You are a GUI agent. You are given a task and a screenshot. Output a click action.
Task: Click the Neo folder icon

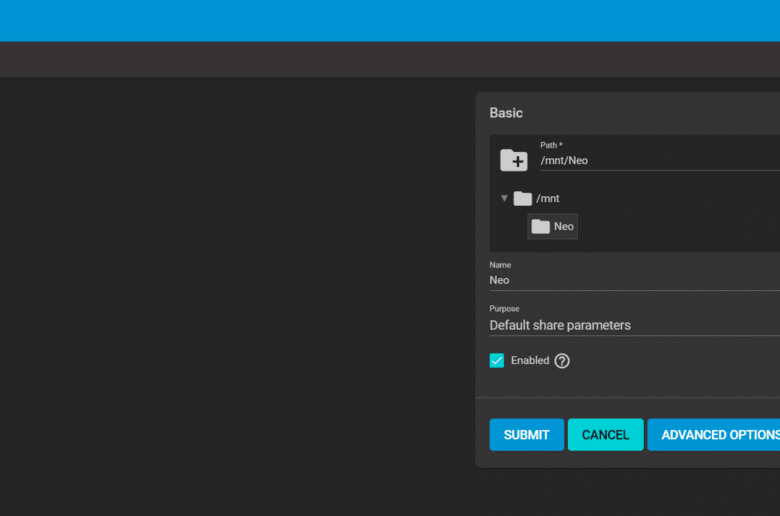tap(540, 226)
